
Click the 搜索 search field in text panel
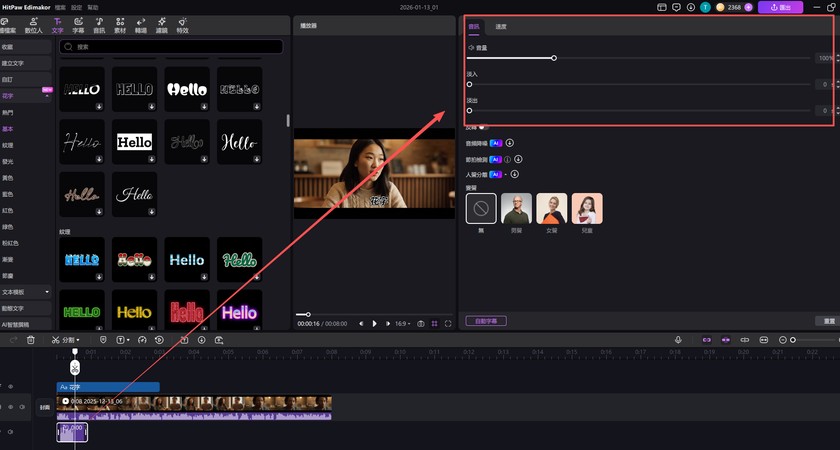coord(170,46)
